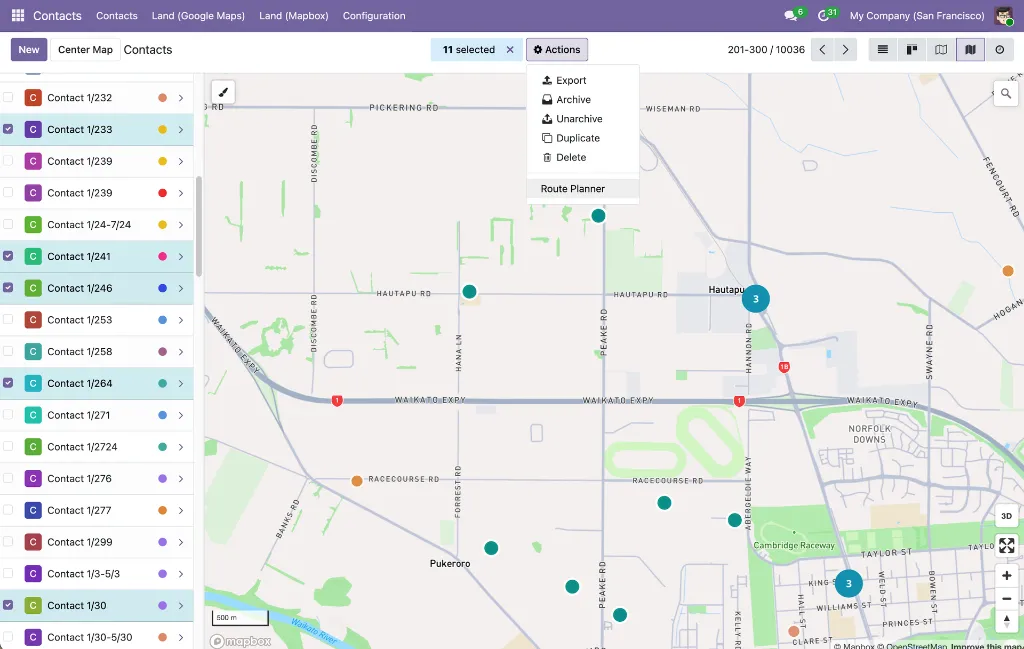Open the apps grid menu

(18, 15)
